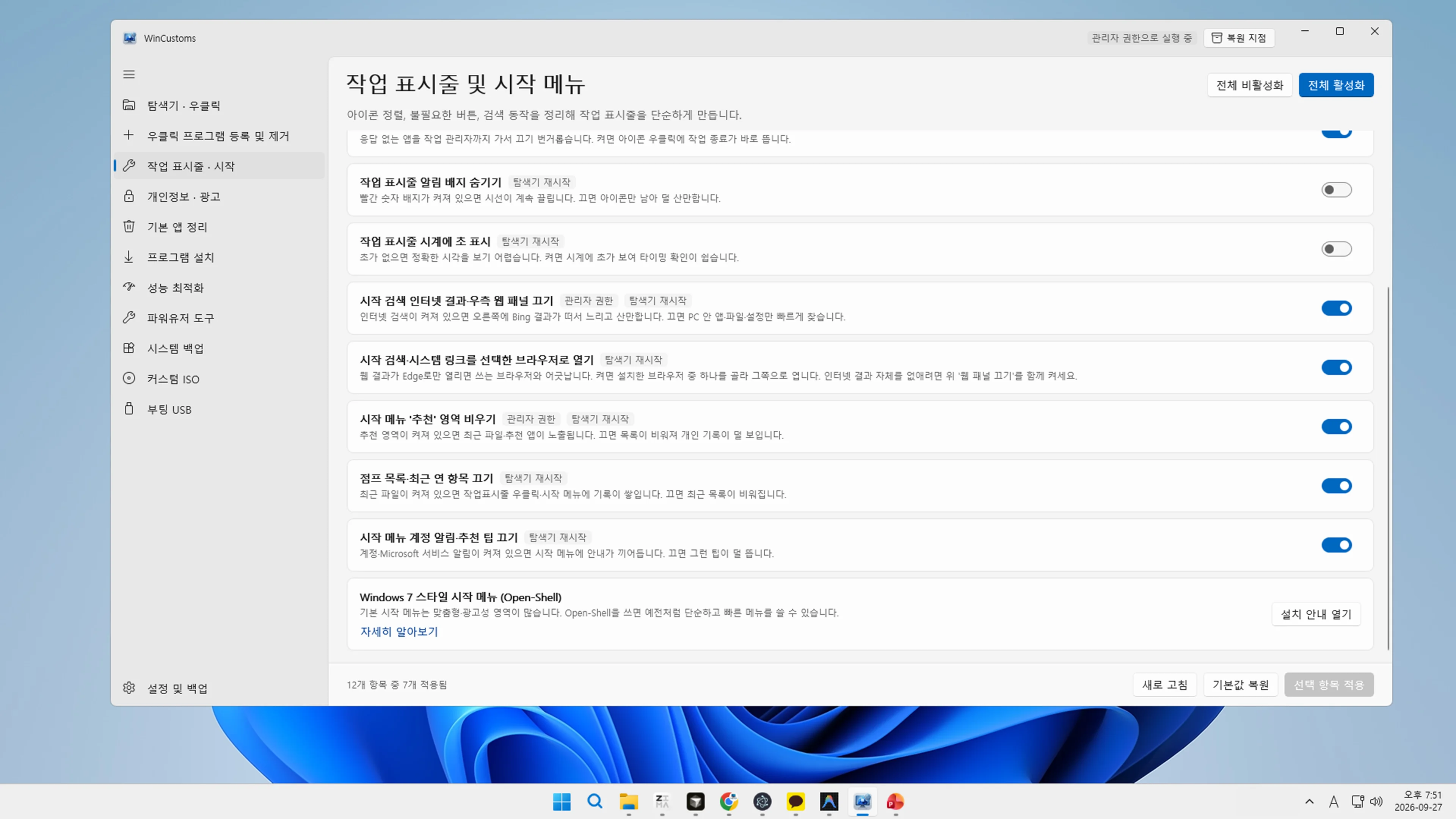The width and height of the screenshot is (1456, 819).
Task: Click the trash icon beside 기본 앱 정리
Action: pos(129,227)
